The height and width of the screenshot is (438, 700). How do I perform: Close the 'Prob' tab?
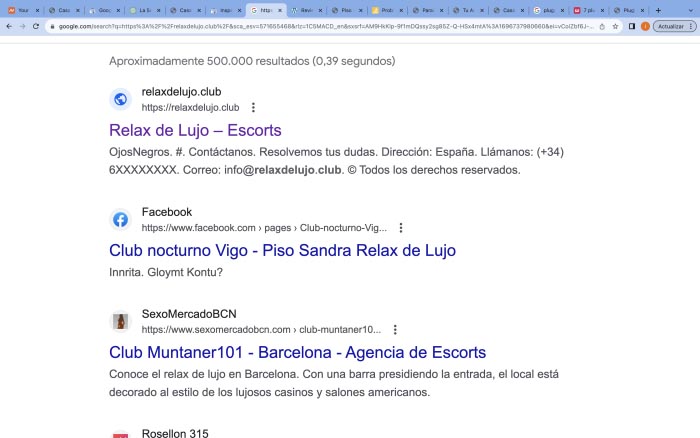click(x=401, y=10)
